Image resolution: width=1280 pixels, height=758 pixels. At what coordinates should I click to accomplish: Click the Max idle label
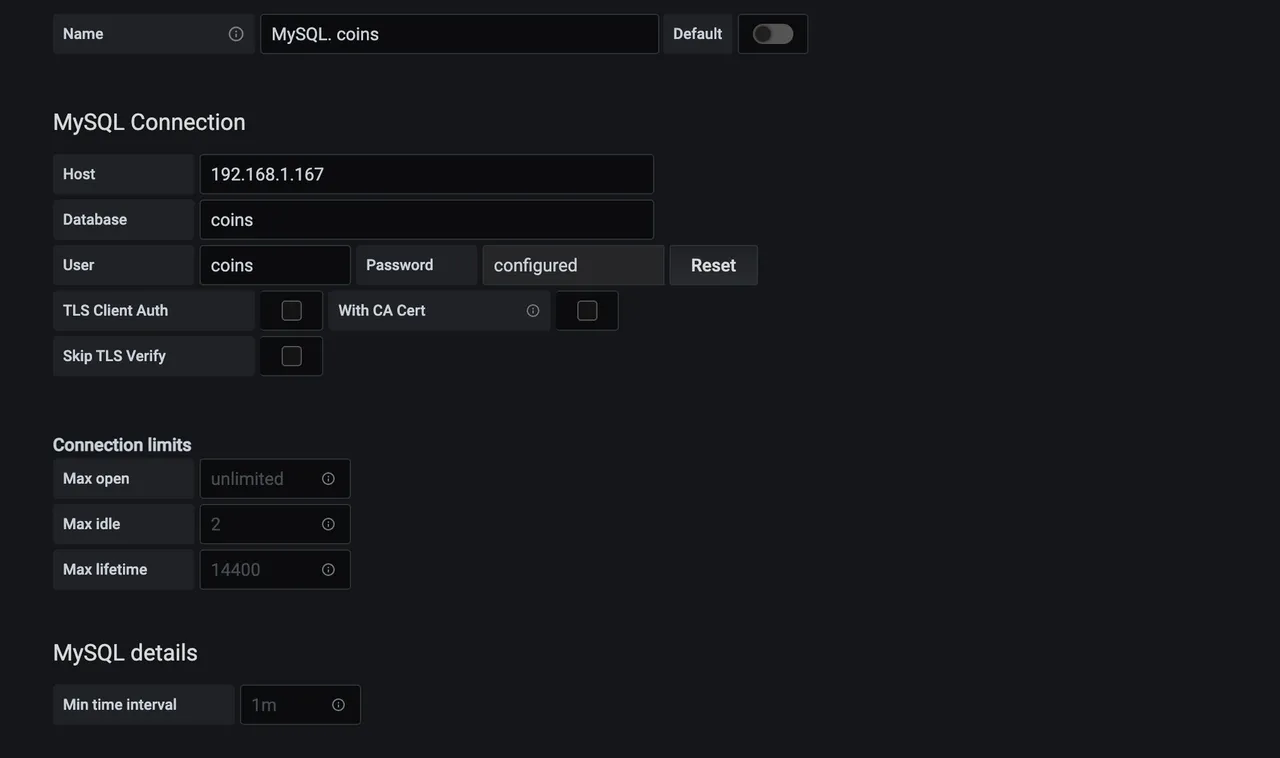[91, 524]
